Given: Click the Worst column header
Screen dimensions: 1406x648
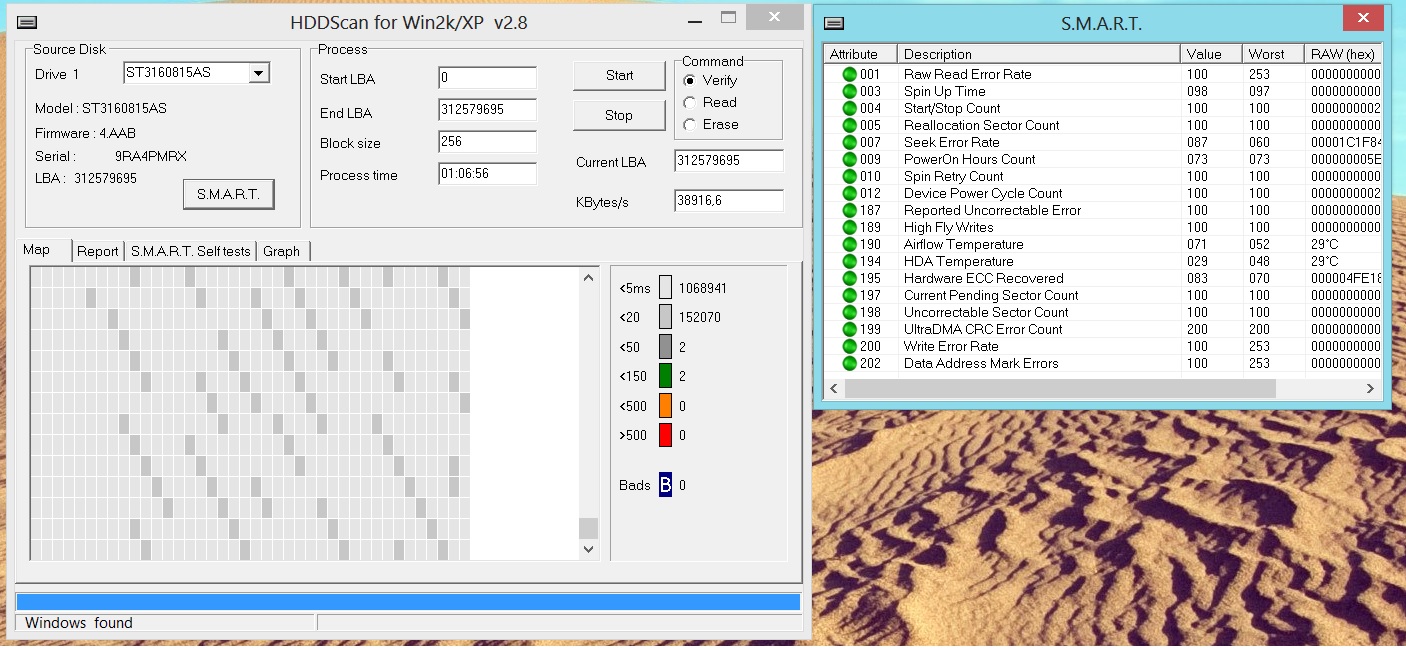Looking at the screenshot, I should [1273, 54].
